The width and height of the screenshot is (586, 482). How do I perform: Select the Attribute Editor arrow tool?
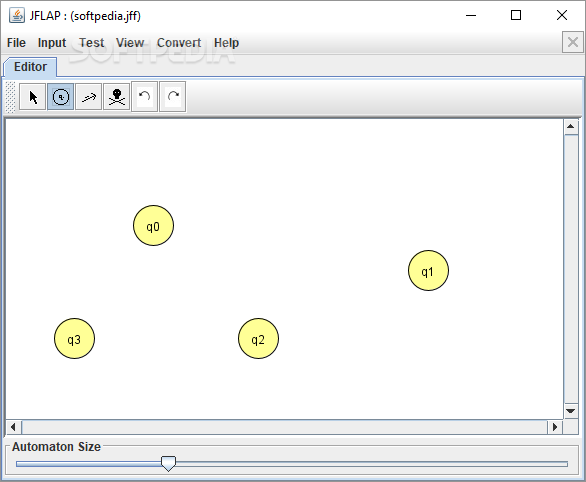33,97
